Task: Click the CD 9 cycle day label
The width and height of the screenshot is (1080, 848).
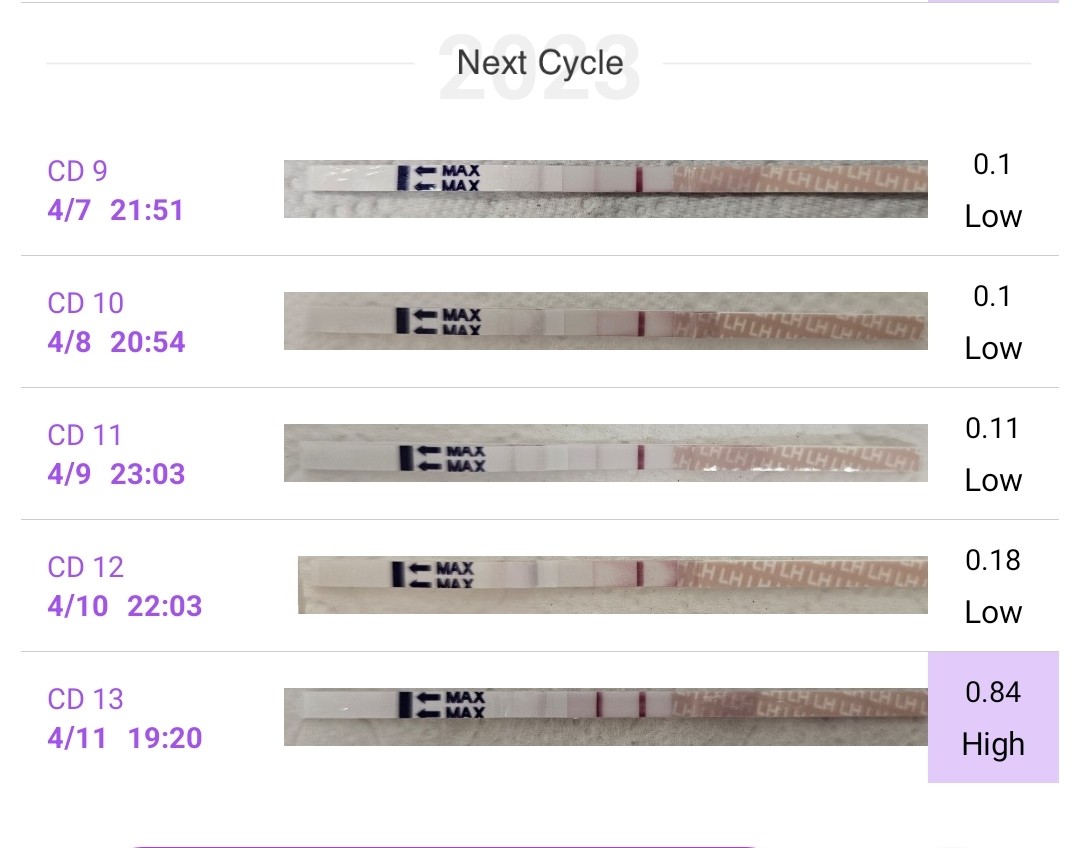Action: pos(77,171)
